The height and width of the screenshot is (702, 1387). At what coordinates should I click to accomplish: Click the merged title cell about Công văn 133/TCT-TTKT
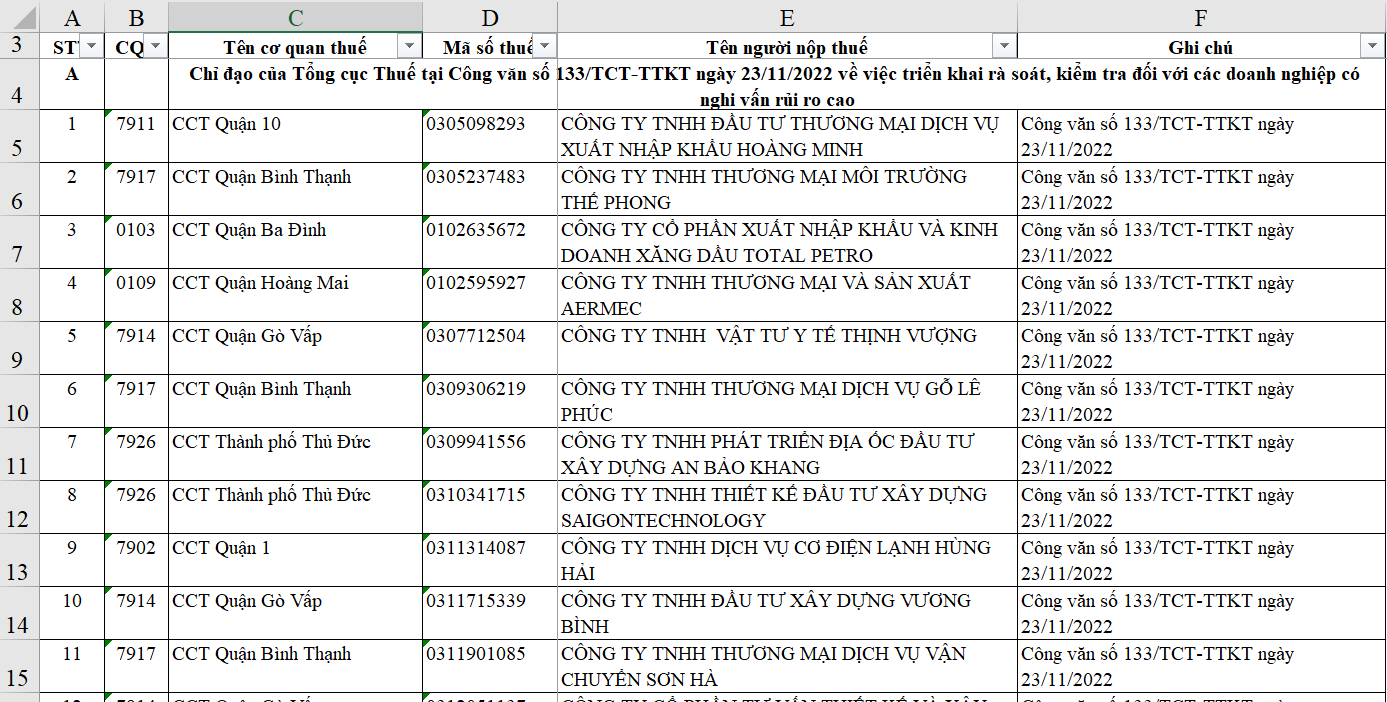point(777,85)
